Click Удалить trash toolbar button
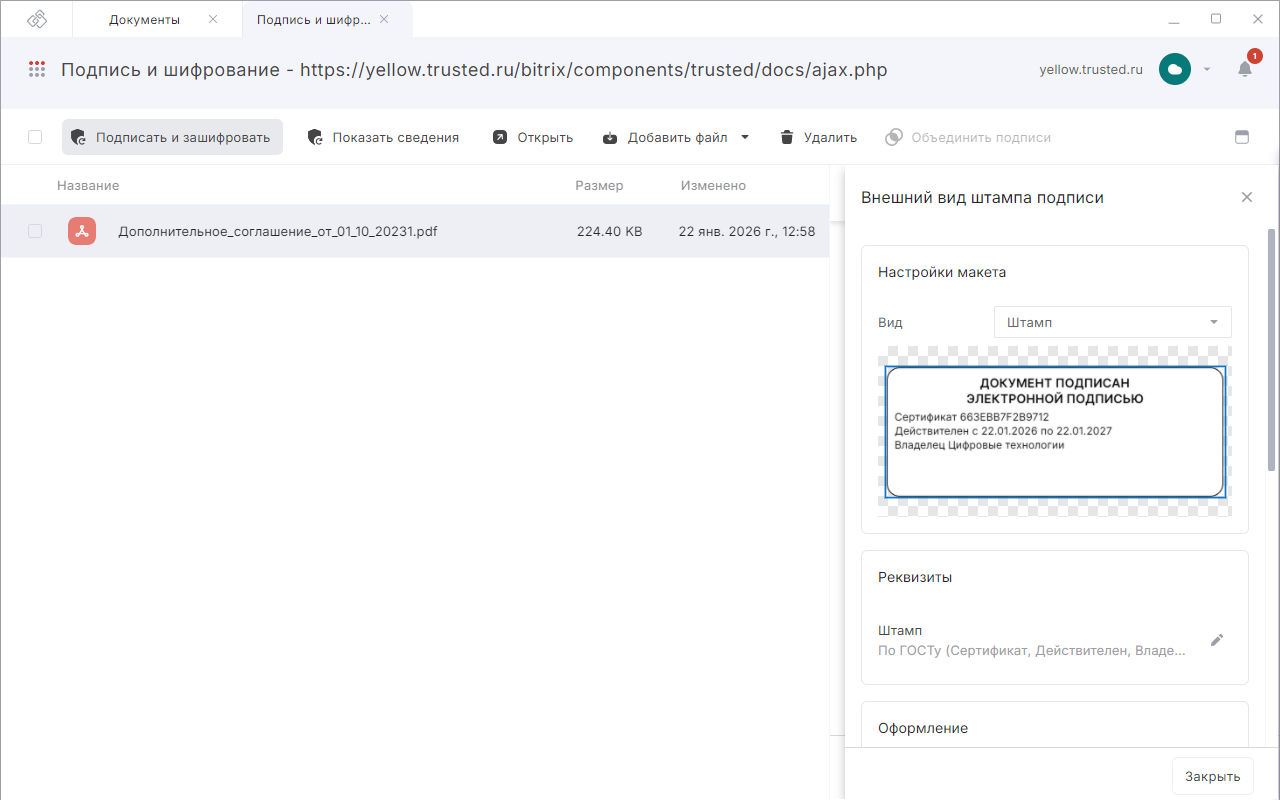Image resolution: width=1280 pixels, height=800 pixels. pos(817,137)
